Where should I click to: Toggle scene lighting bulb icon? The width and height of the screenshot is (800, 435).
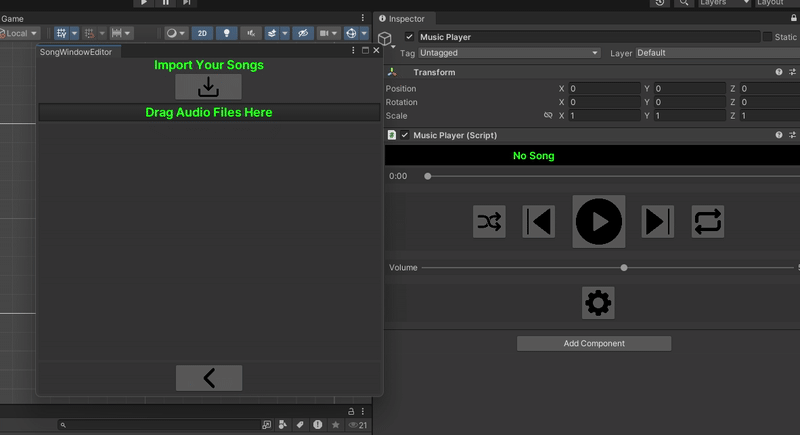click(227, 33)
